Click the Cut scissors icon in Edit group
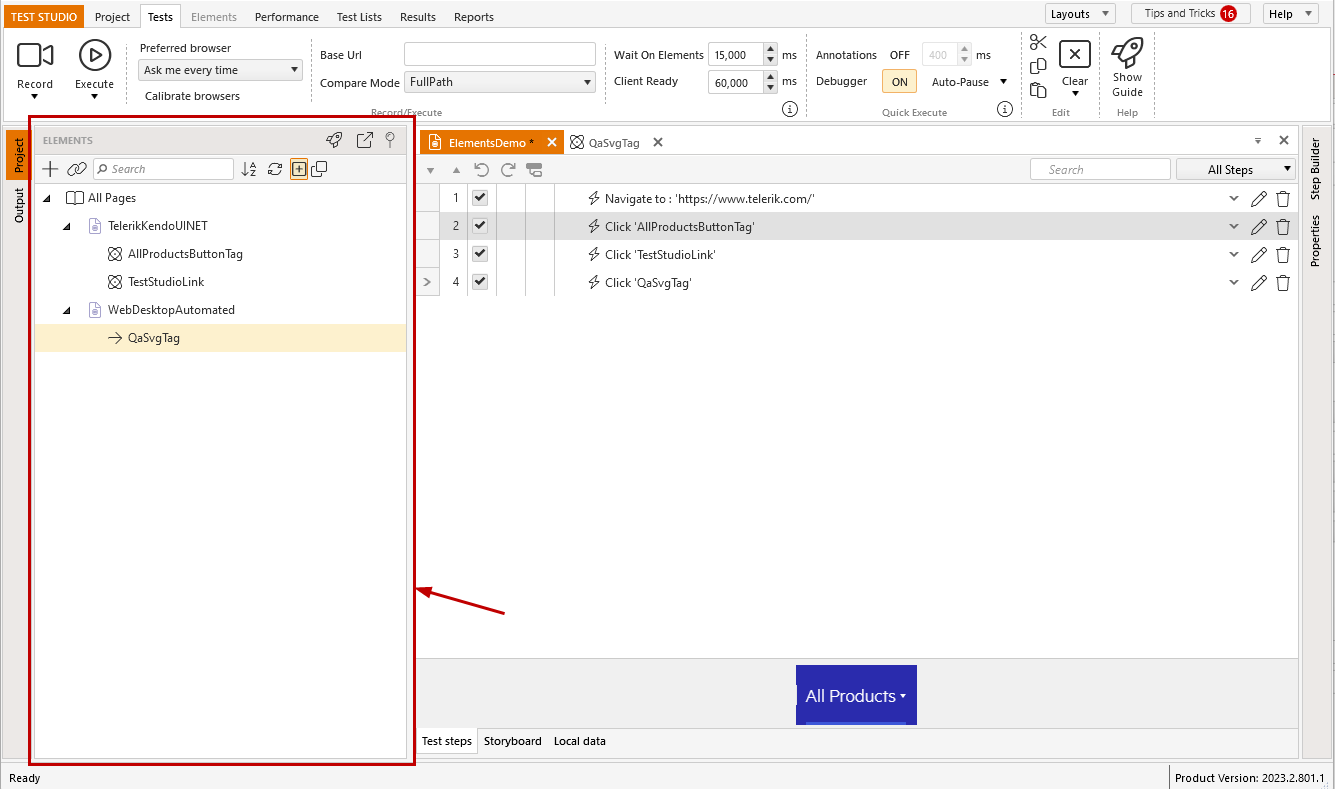This screenshot has height=789, width=1335. tap(1038, 42)
